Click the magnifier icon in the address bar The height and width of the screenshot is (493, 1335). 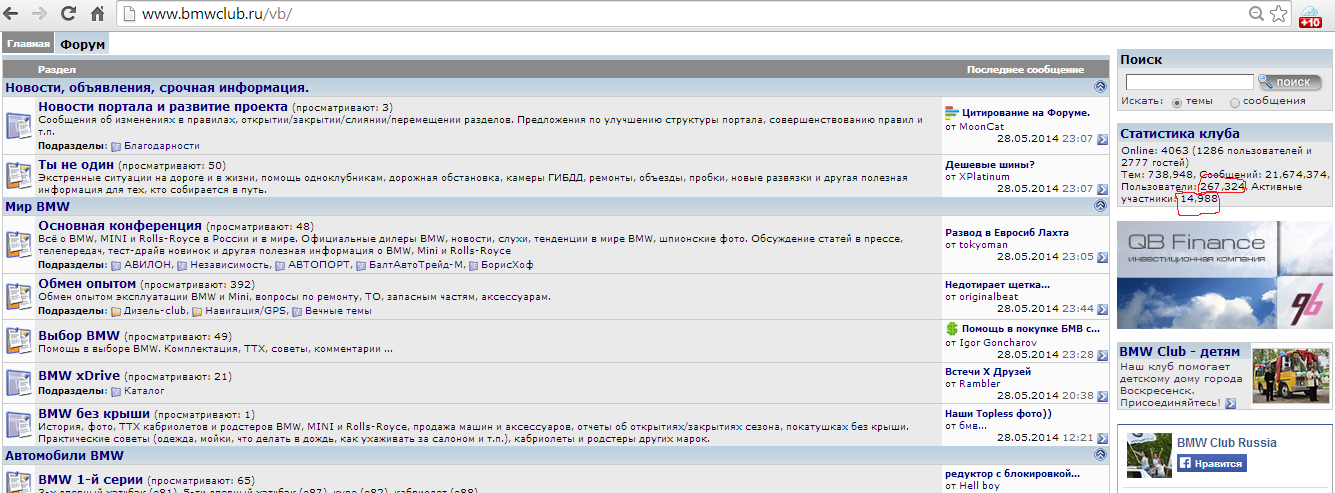click(1257, 14)
